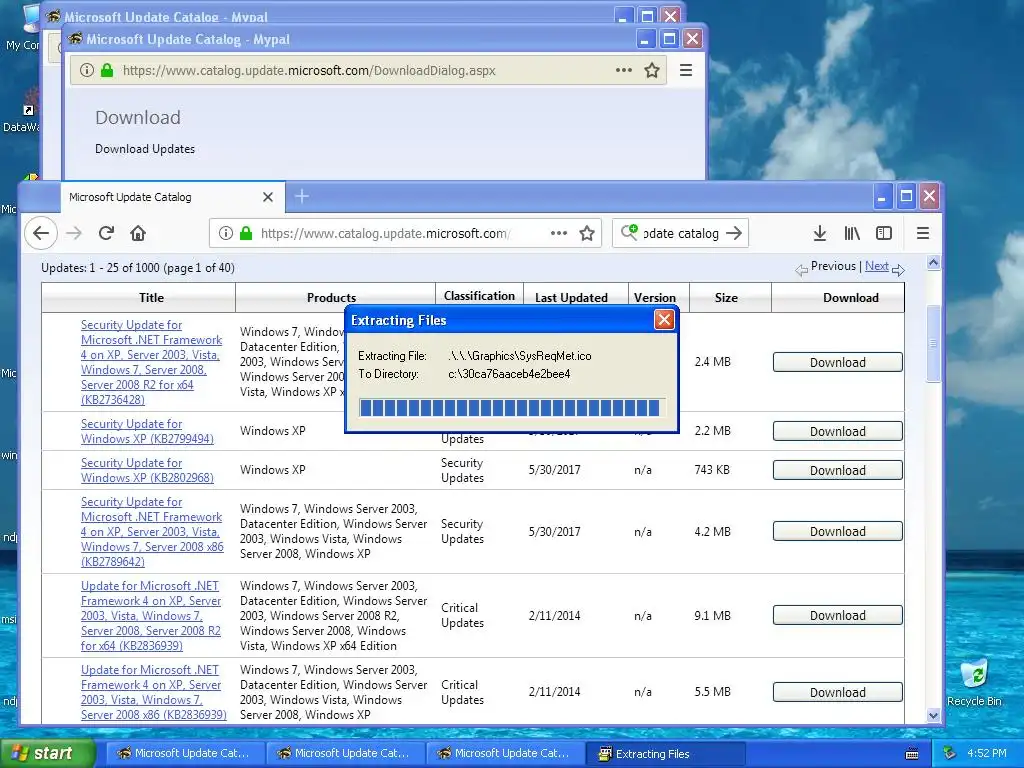Bookmark star in the DownloadDialog window
The width and height of the screenshot is (1024, 768).
(652, 70)
